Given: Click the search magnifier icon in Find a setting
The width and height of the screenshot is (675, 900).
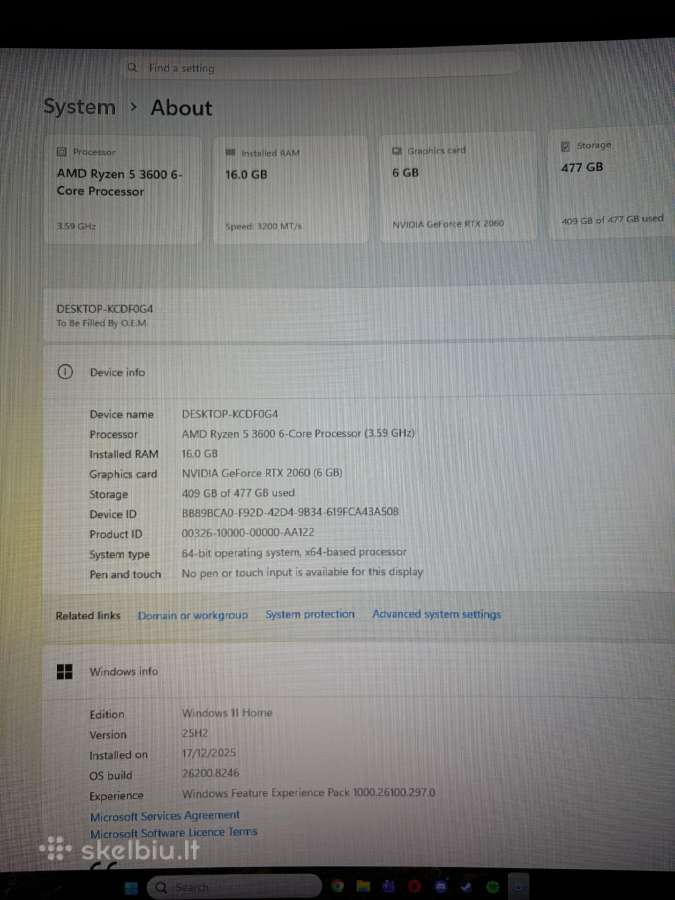Looking at the screenshot, I should click(133, 68).
